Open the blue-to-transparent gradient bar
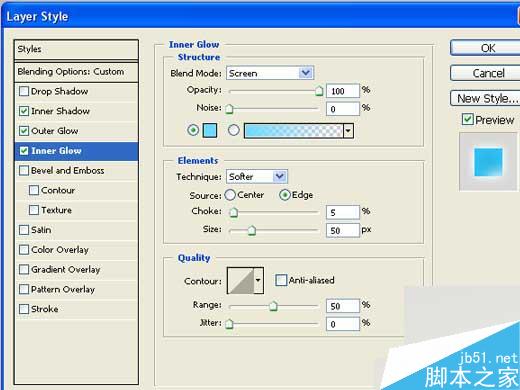Screen dimensions: 520x390 pos(293,131)
